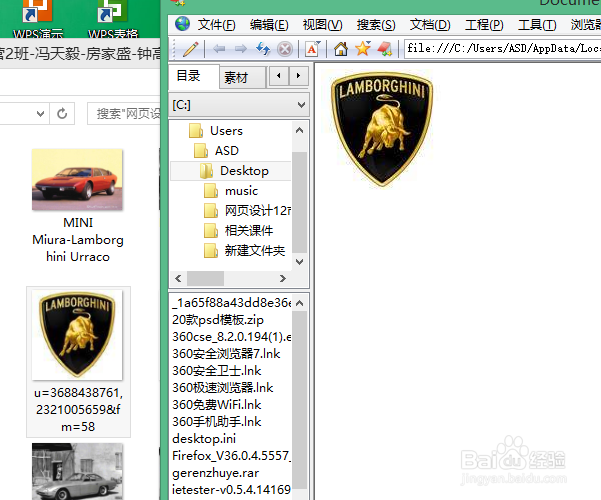Open the 编辑(E) menu
Screen dimensions: 601x500
tap(269, 25)
